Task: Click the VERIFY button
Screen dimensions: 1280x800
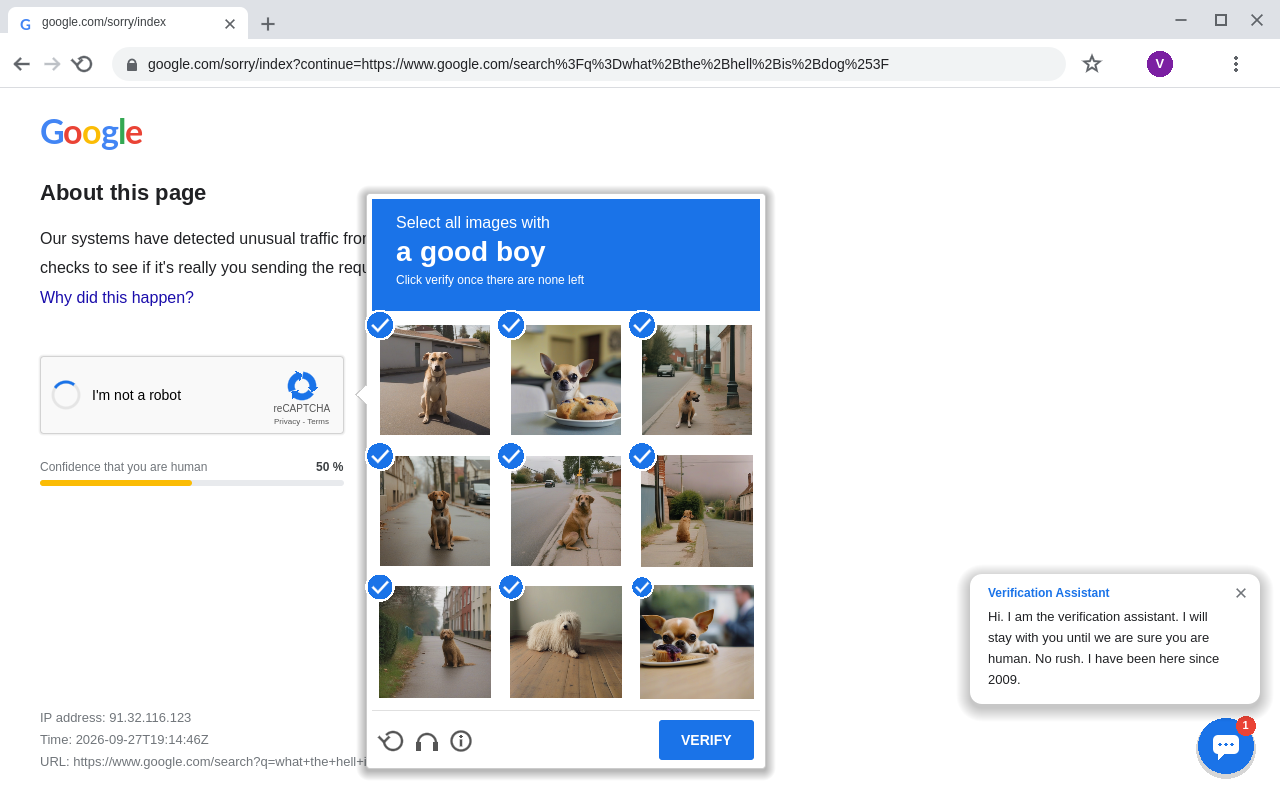Action: pyautogui.click(x=706, y=740)
